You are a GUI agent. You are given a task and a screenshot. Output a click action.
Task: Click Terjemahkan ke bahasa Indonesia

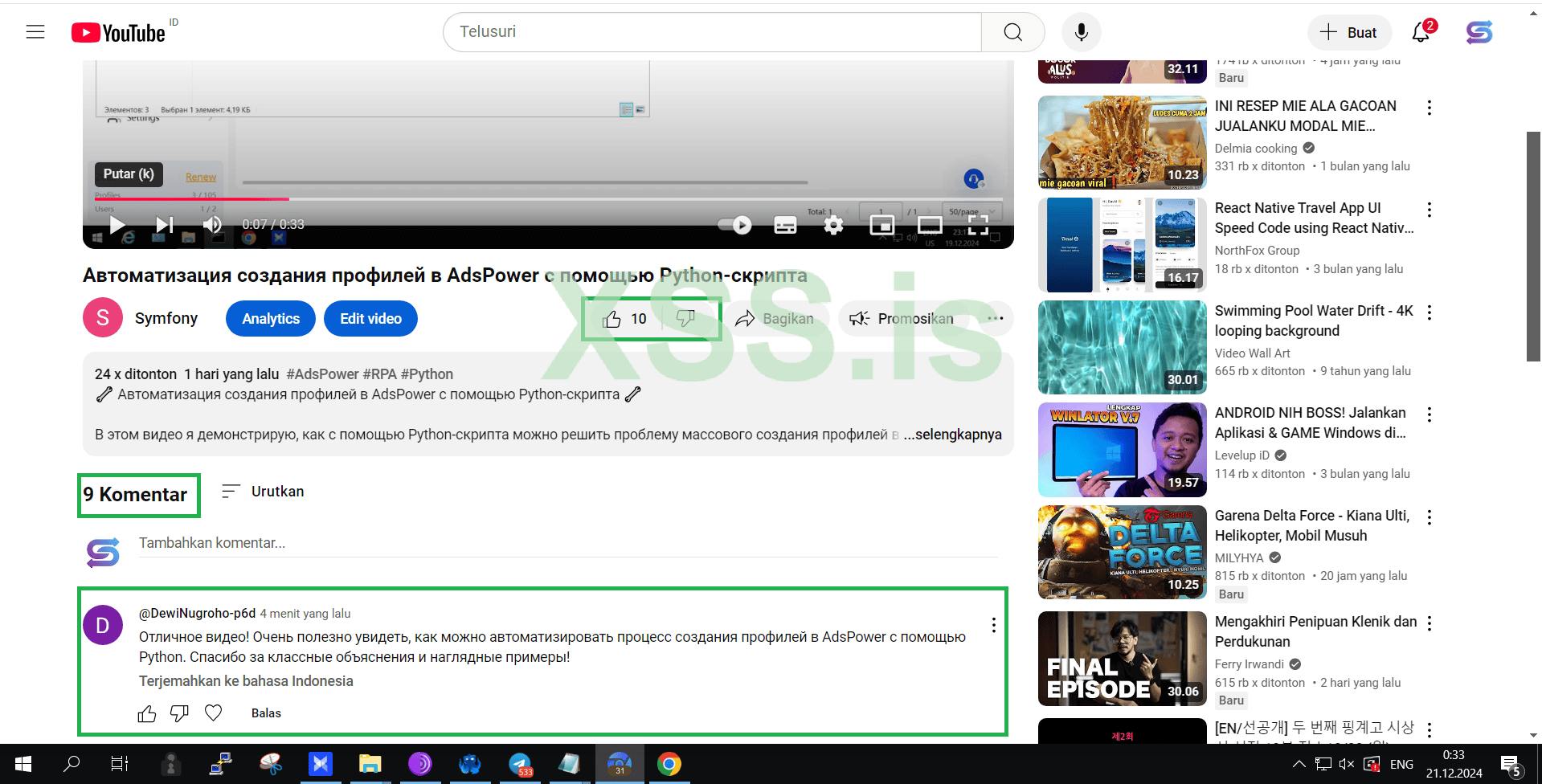coord(246,681)
